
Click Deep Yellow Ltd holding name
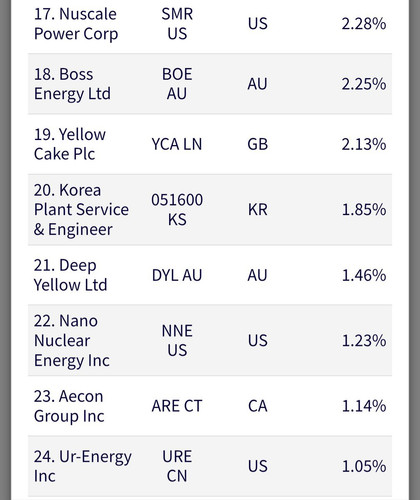click(x=70, y=275)
